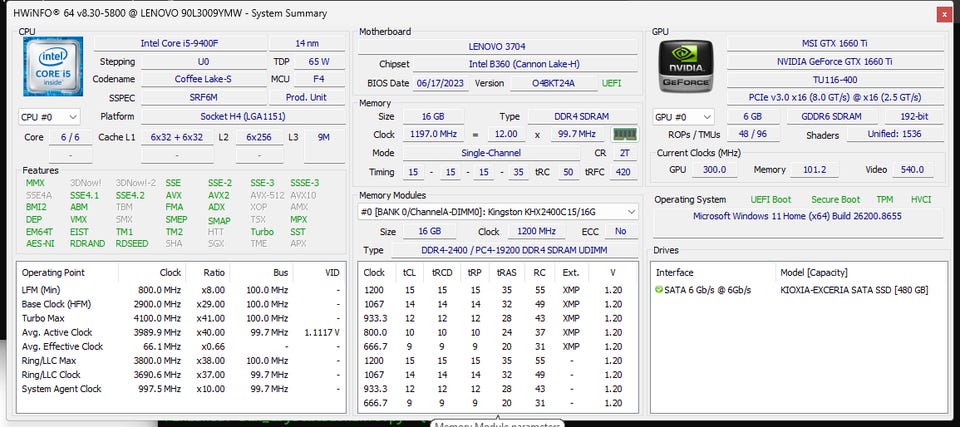Image resolution: width=960 pixels, height=427 pixels.
Task: Open the GPU #0 selector dropdown
Action: pyautogui.click(x=683, y=116)
